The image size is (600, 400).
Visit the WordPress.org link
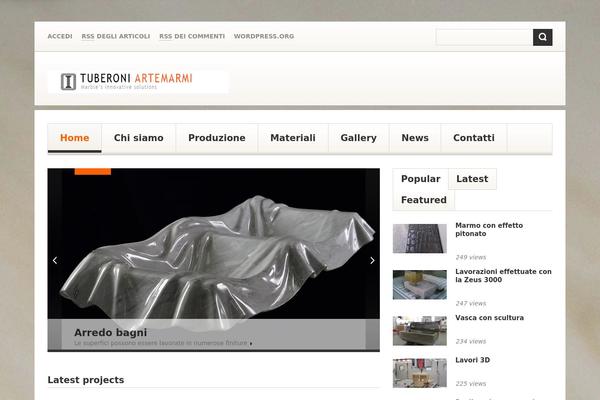(264, 36)
